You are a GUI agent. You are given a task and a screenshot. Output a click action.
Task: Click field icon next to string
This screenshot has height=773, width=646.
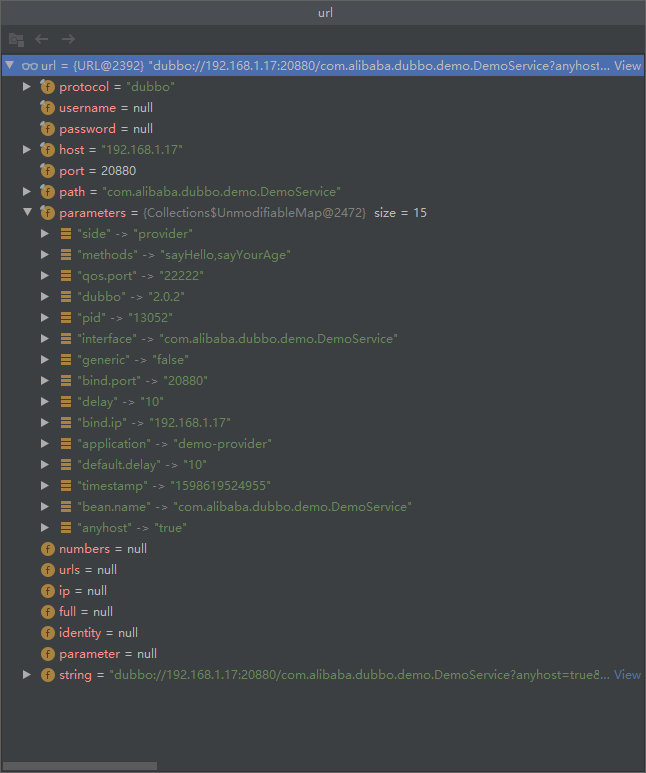[x=47, y=675]
